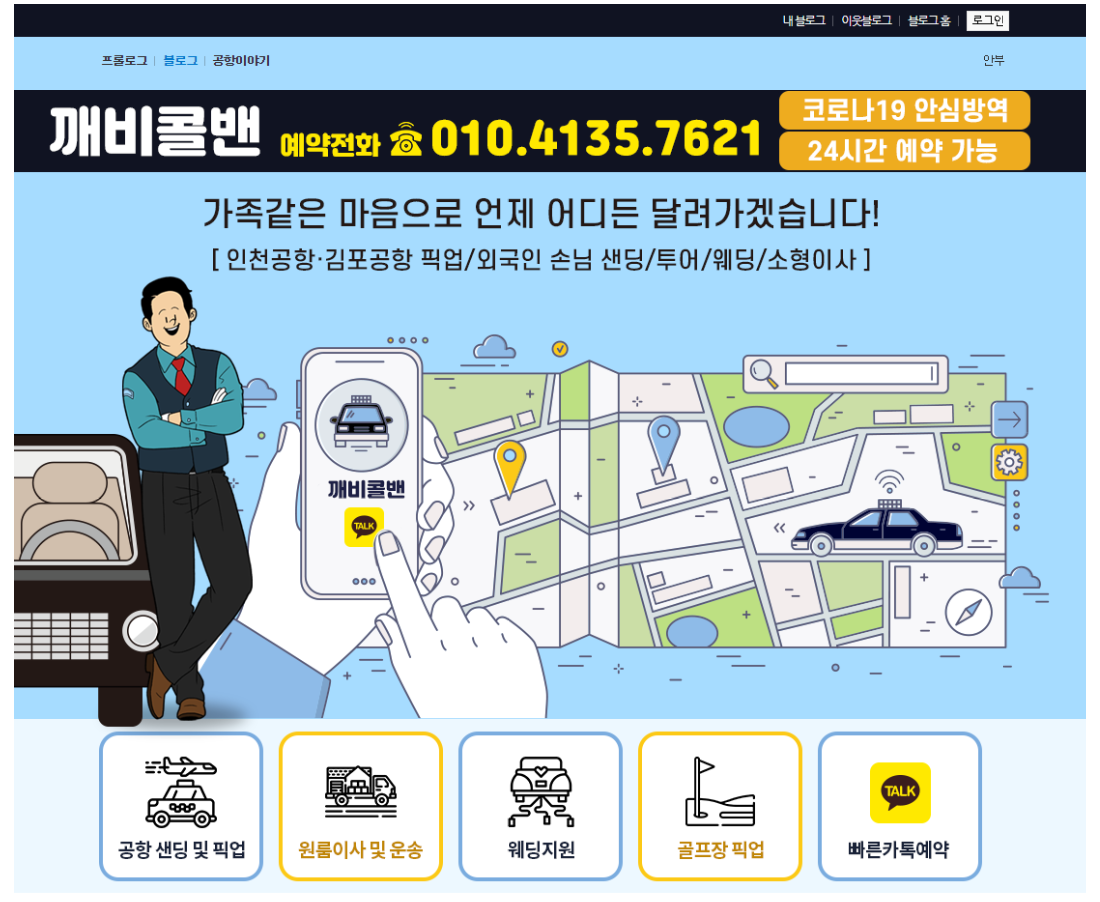Click the magnifier search icon on map
Screen dimensions: 1100x902
coord(763,373)
